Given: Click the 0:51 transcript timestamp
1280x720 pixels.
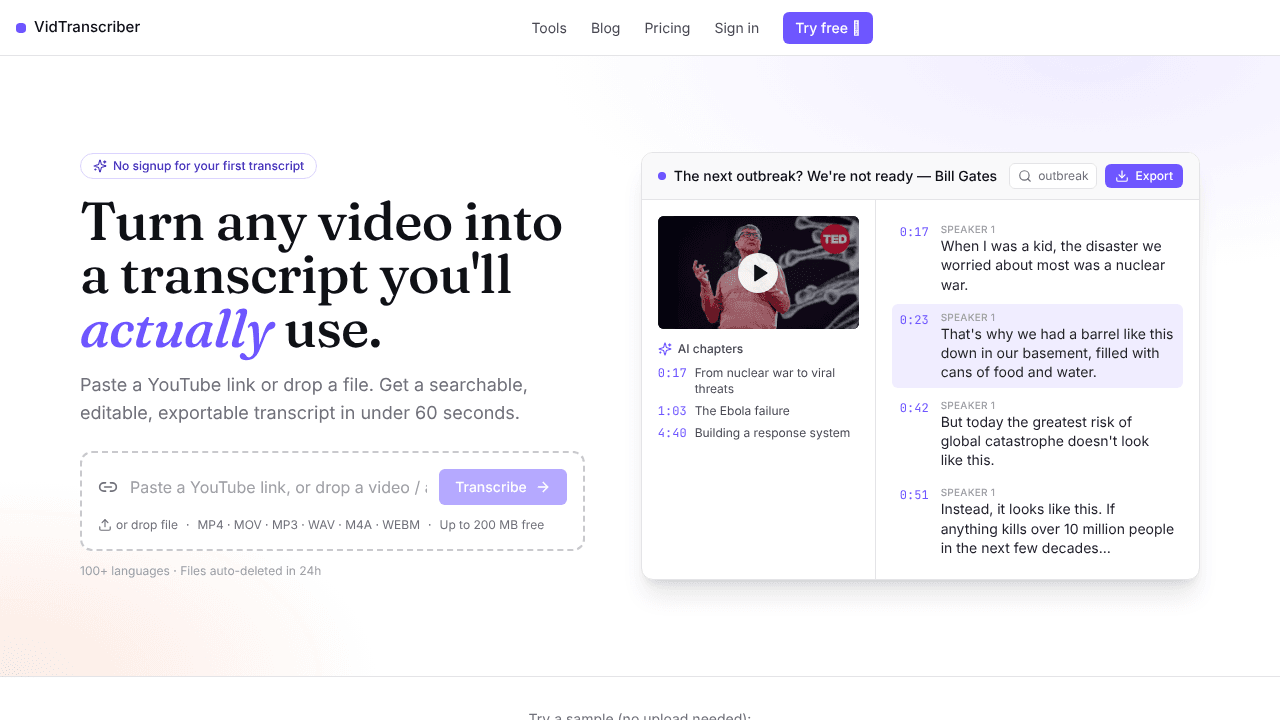Looking at the screenshot, I should 914,495.
